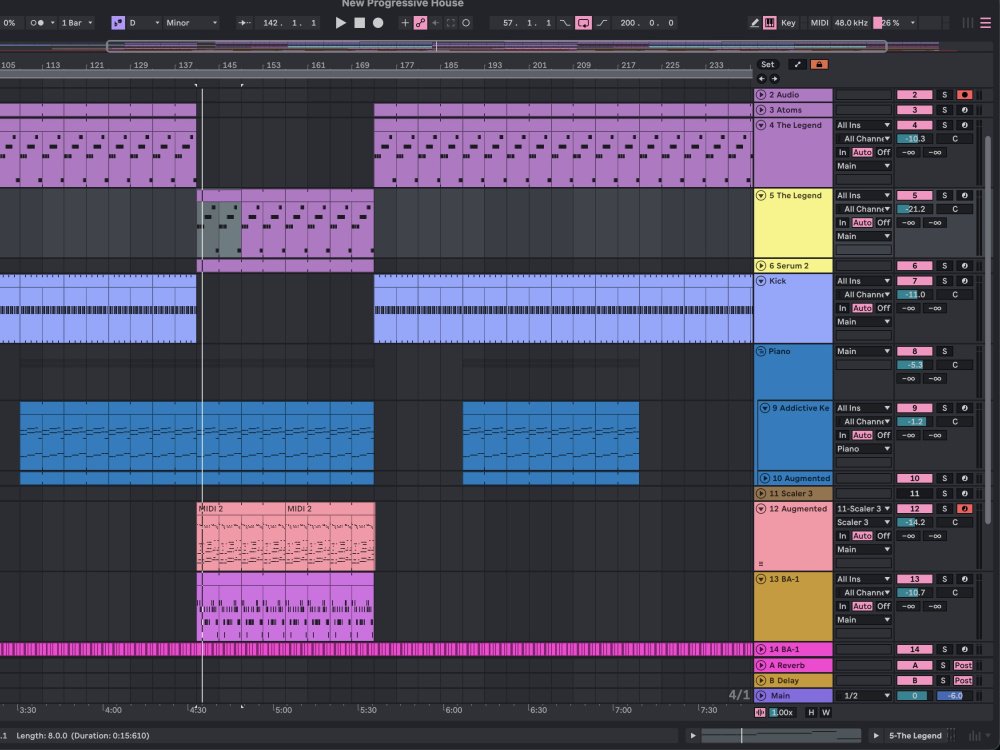Solo the Kick track
The width and height of the screenshot is (1000, 750).
pyautogui.click(x=945, y=281)
